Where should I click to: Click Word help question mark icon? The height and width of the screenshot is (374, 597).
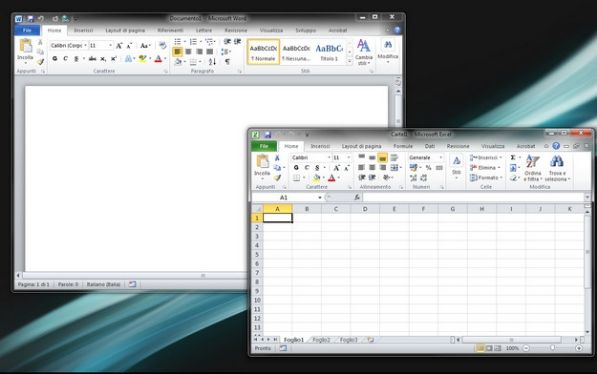397,30
